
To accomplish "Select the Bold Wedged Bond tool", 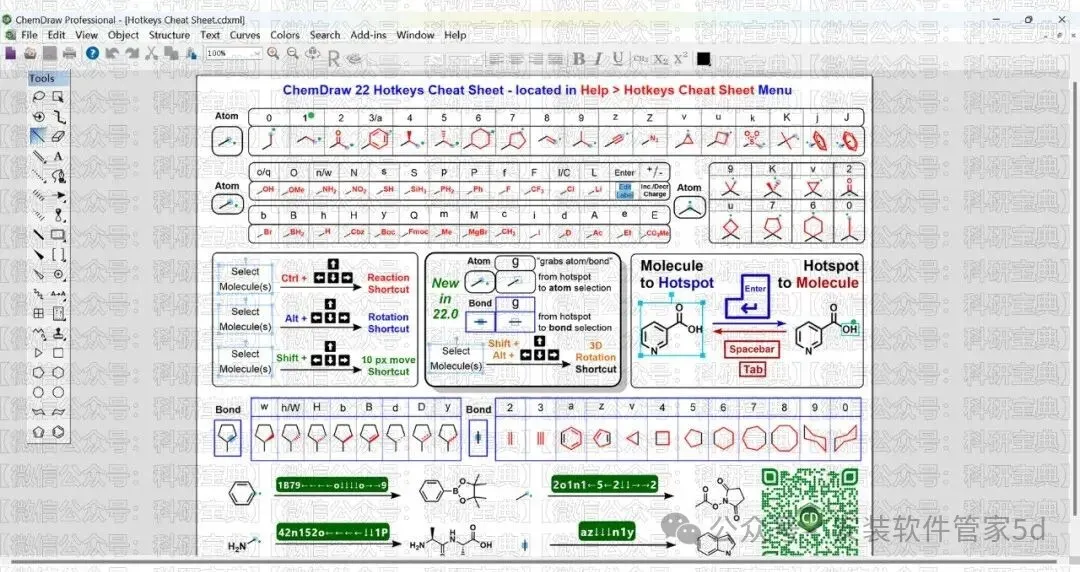I will pos(39,255).
